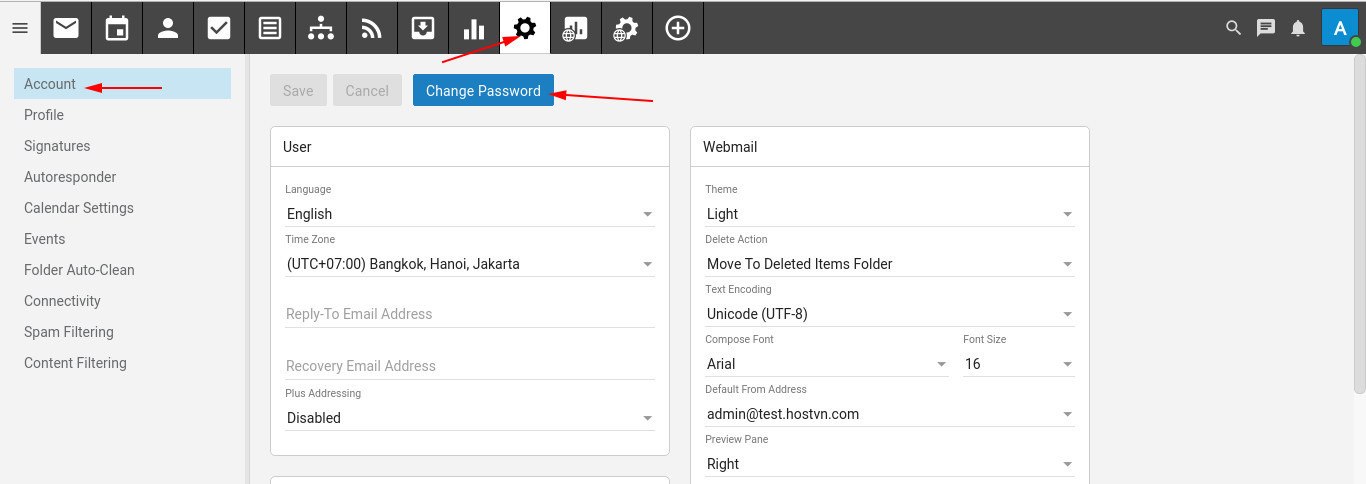Go to Contacts via person icon

tap(168, 28)
